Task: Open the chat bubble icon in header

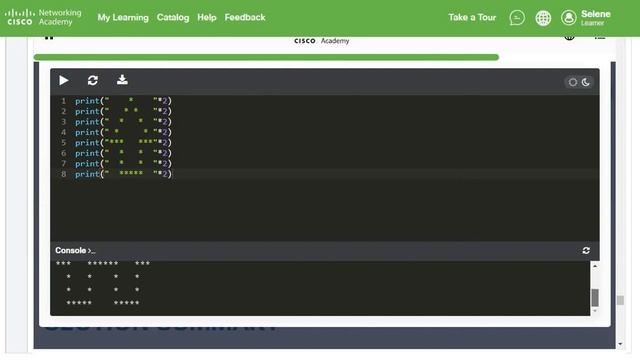Action: [517, 18]
